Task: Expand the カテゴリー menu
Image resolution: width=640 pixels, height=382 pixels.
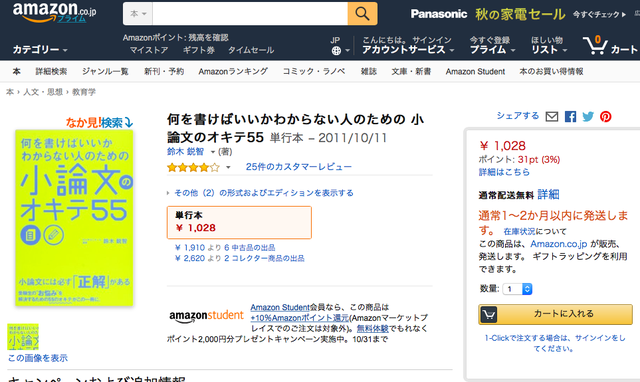Action: pos(40,50)
